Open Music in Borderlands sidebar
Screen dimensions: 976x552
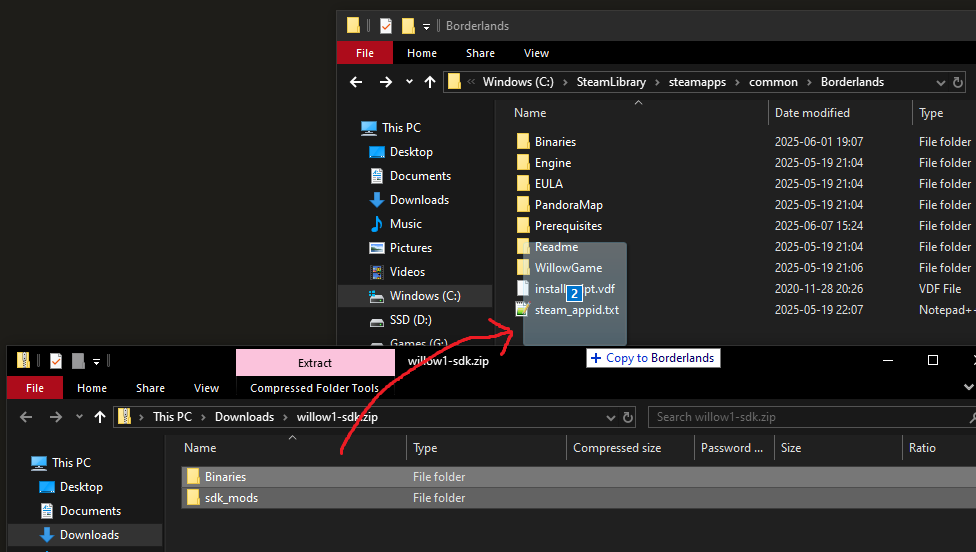tap(405, 224)
